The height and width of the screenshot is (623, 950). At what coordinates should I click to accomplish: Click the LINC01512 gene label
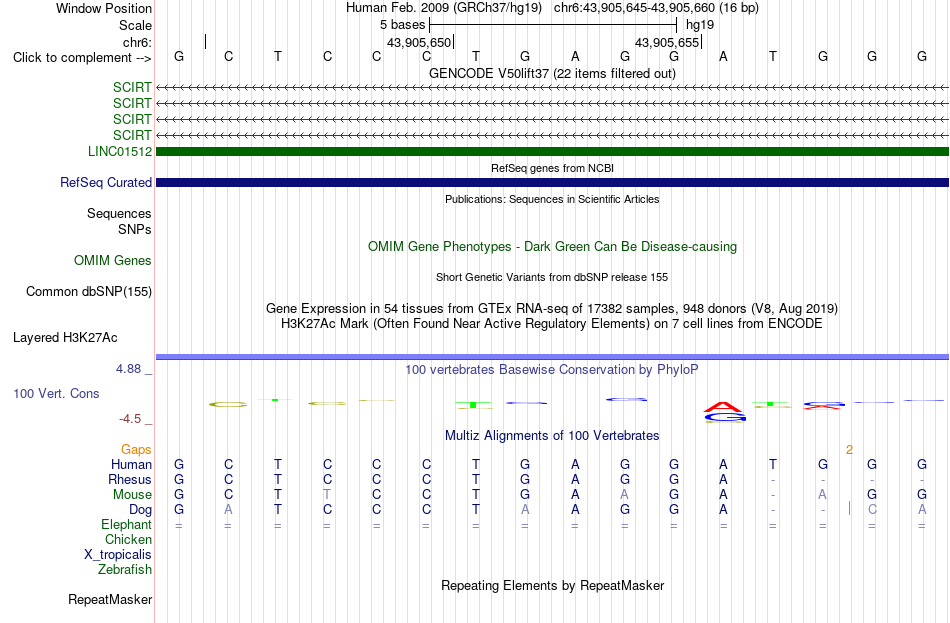point(120,152)
